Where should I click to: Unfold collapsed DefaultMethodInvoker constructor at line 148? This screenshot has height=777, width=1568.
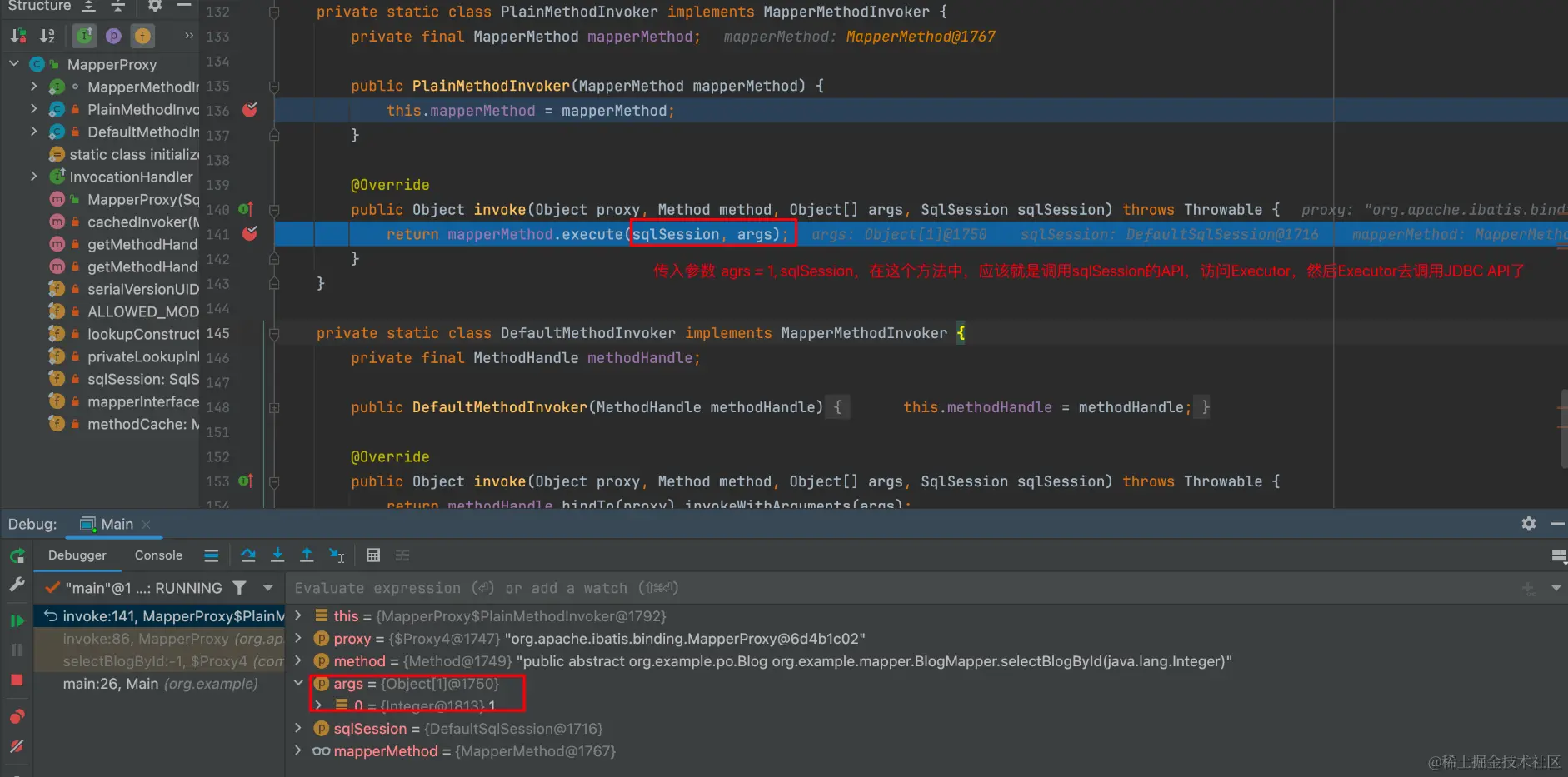point(274,407)
